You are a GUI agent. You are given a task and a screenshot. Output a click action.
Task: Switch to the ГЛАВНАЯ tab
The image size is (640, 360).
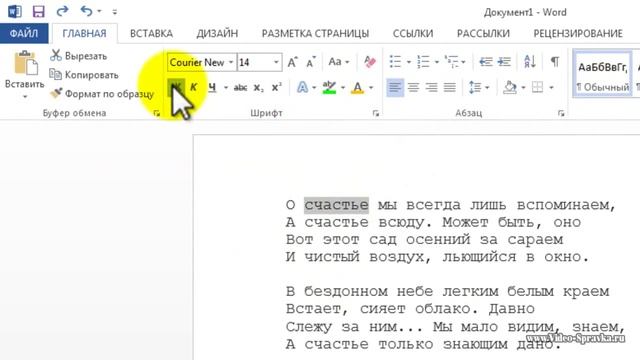pyautogui.click(x=84, y=33)
